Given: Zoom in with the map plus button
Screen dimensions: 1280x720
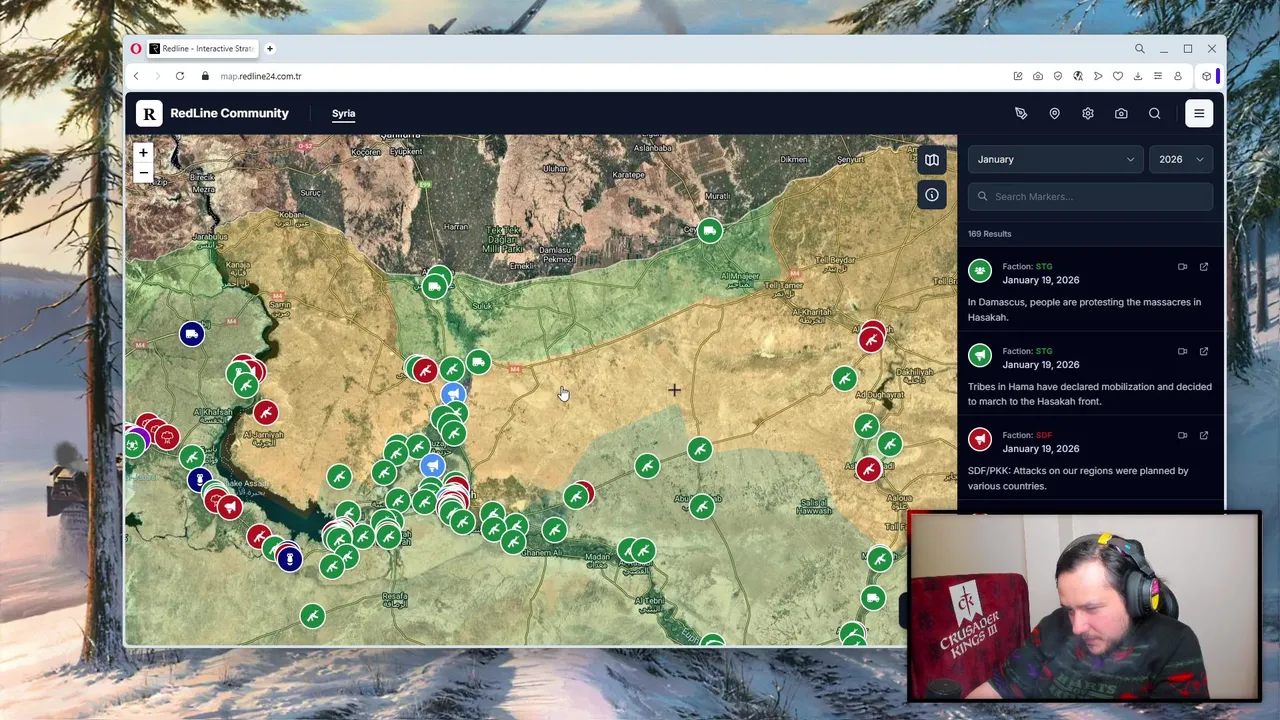Looking at the screenshot, I should [x=143, y=153].
